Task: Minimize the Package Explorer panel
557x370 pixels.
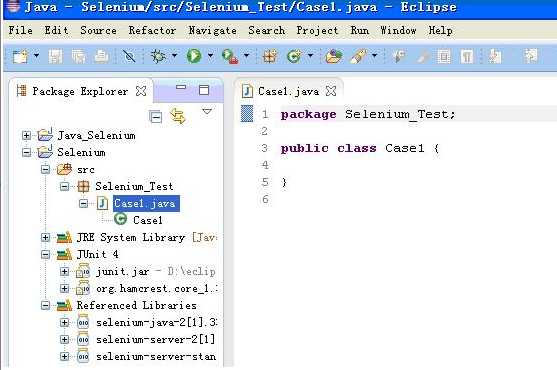Action: [181, 87]
